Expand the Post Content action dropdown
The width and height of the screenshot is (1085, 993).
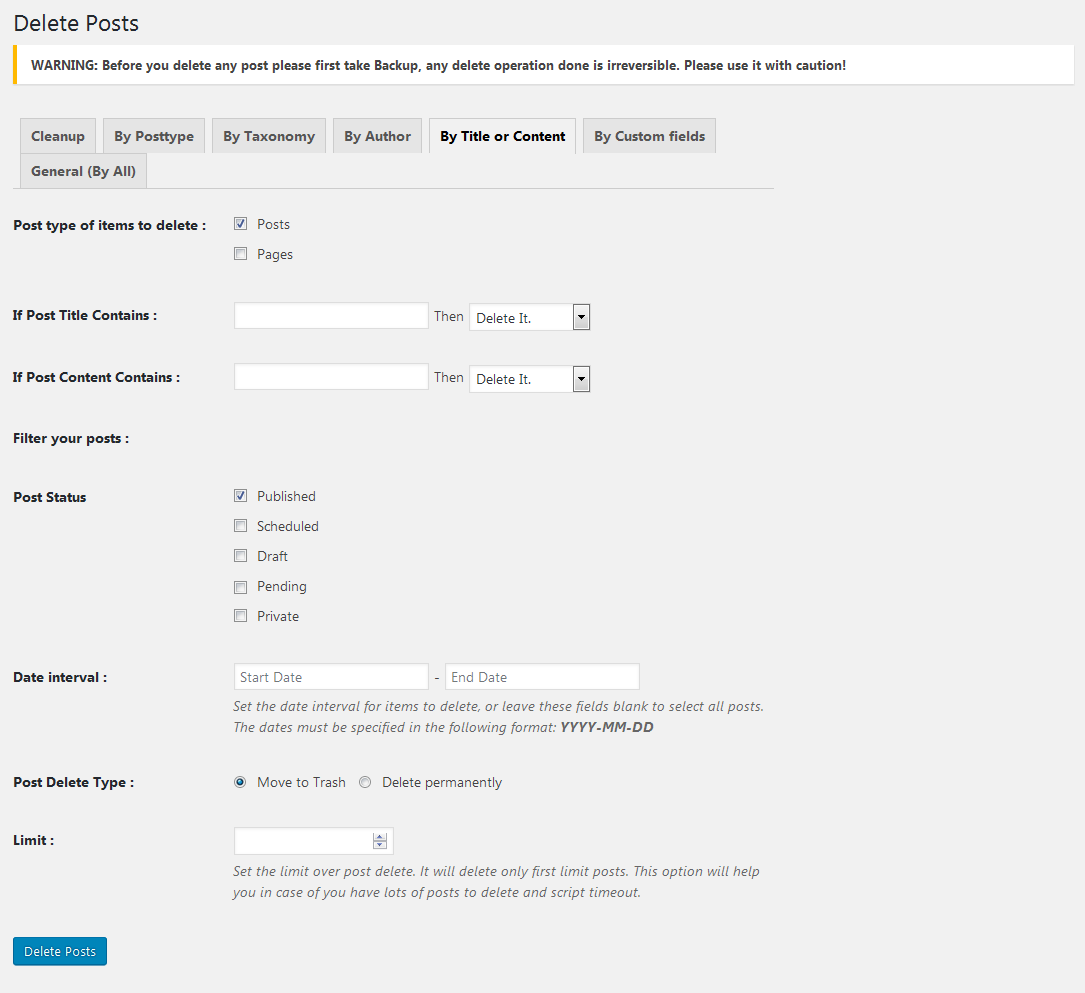tap(529, 379)
